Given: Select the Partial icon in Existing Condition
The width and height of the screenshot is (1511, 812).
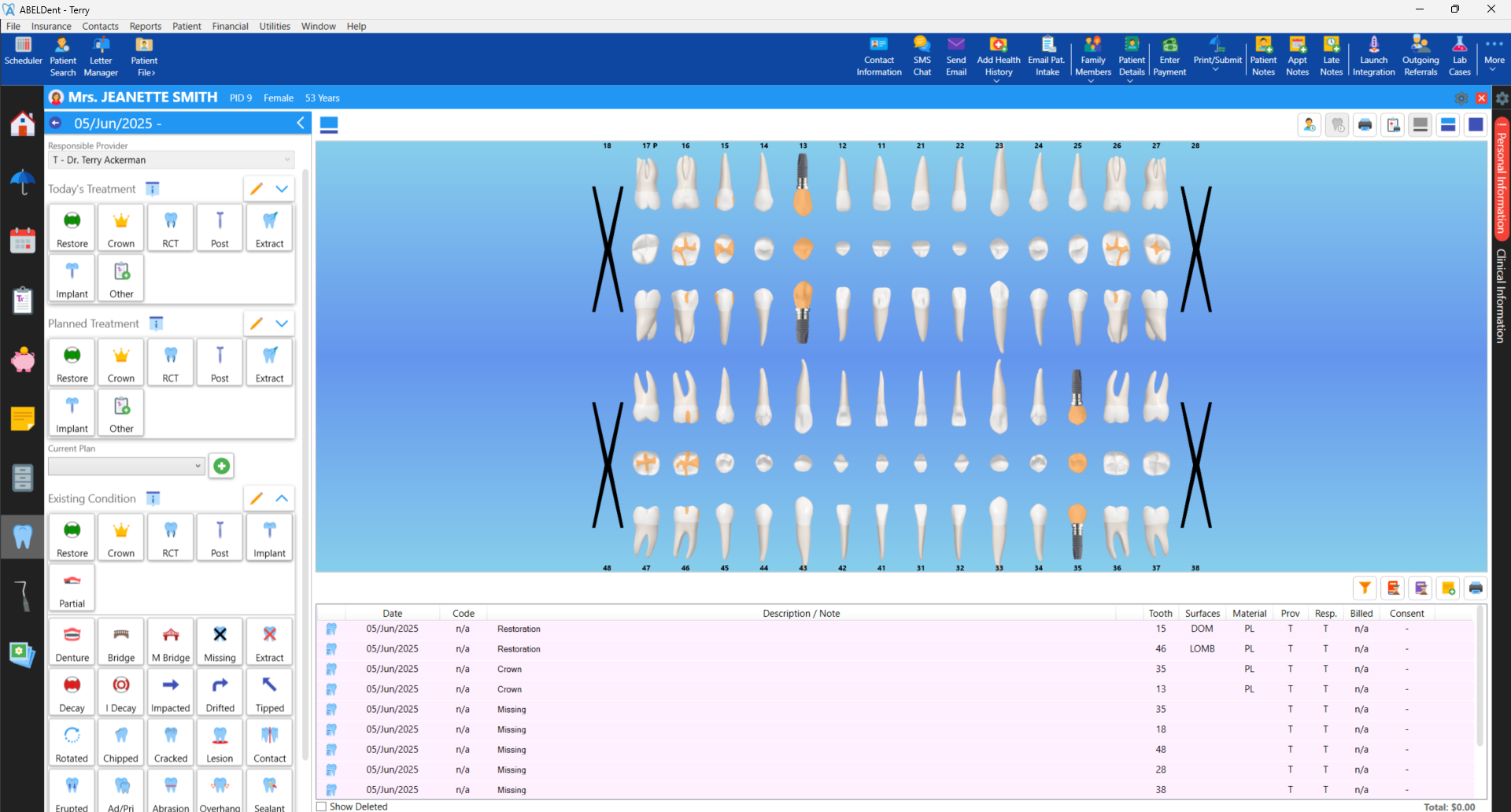Looking at the screenshot, I should 72,587.
